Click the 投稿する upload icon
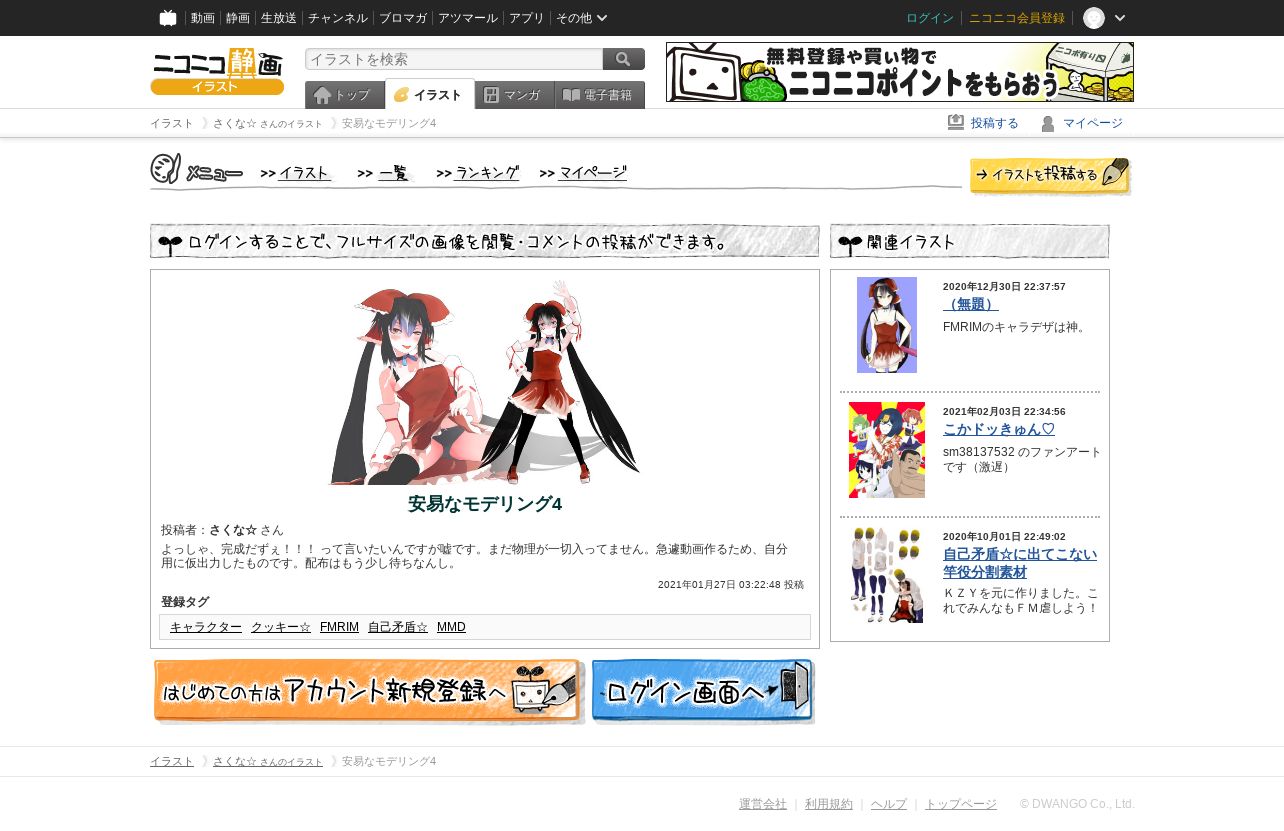This screenshot has width=1284, height=831. (956, 122)
